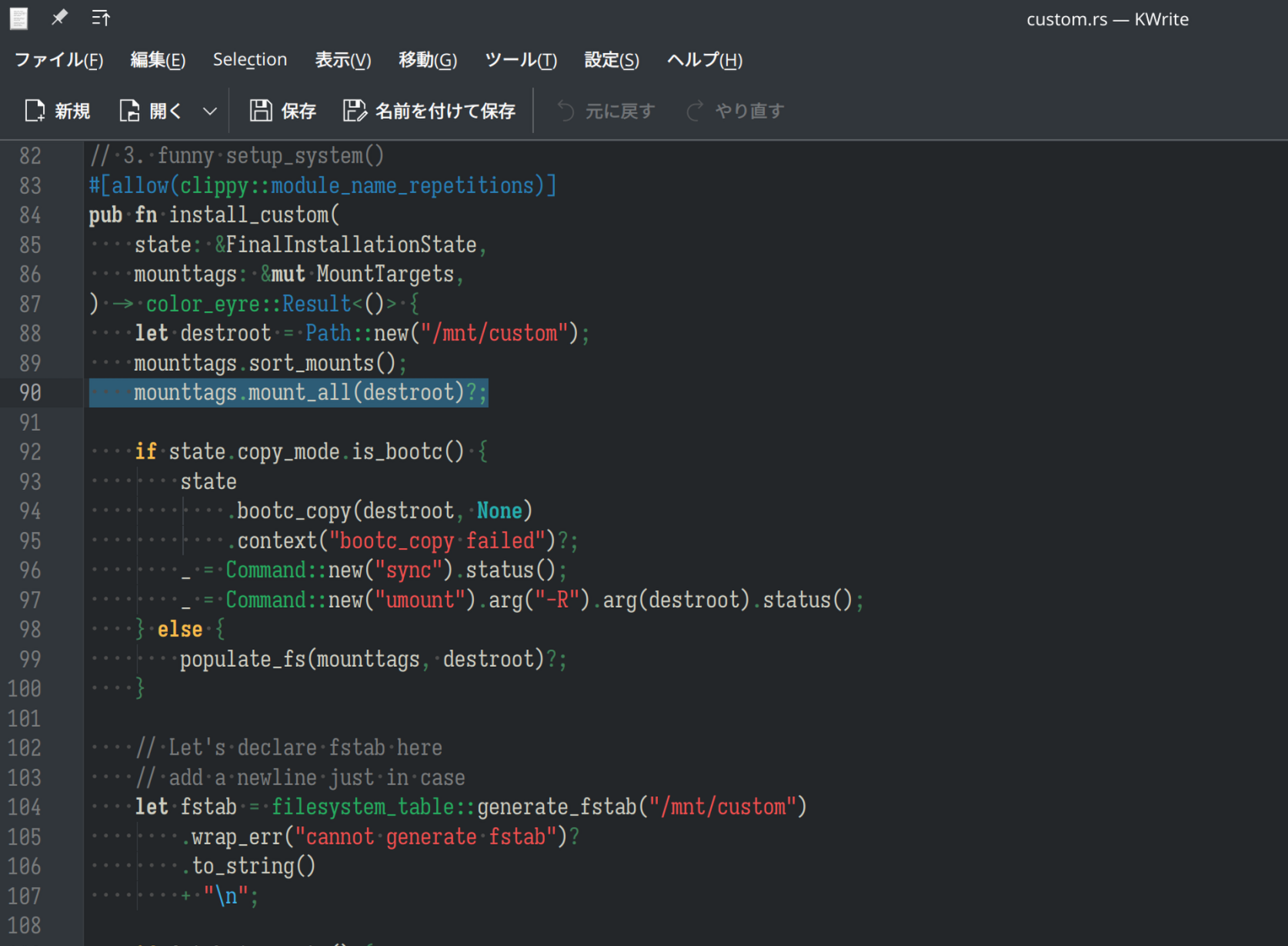Expand the recent files arrow beside 開く
1288x946 pixels.
tap(209, 111)
